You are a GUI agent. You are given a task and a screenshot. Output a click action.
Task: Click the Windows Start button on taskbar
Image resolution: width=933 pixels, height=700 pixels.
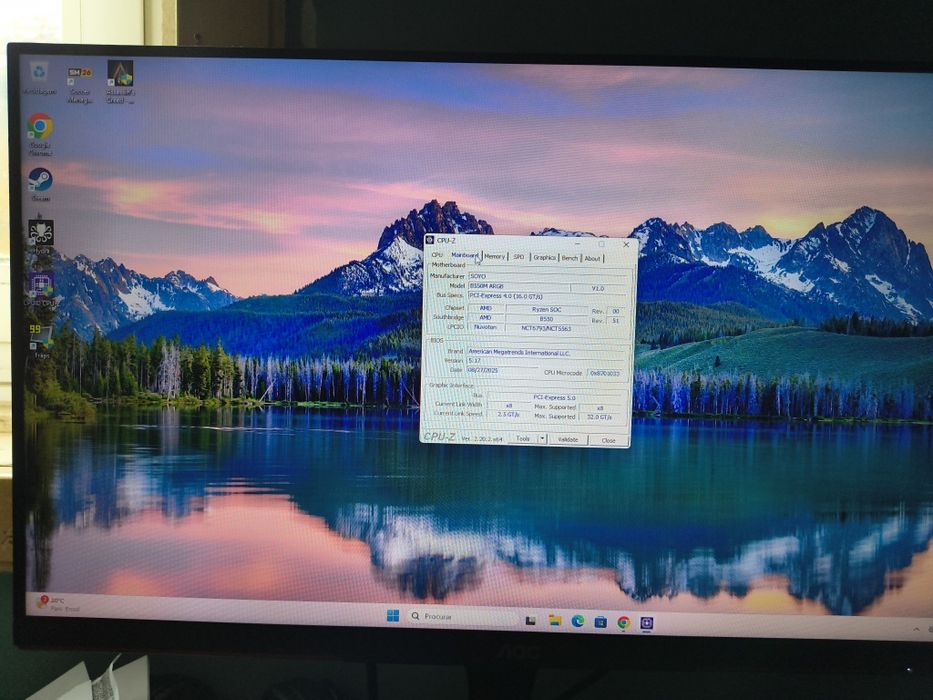(x=393, y=615)
